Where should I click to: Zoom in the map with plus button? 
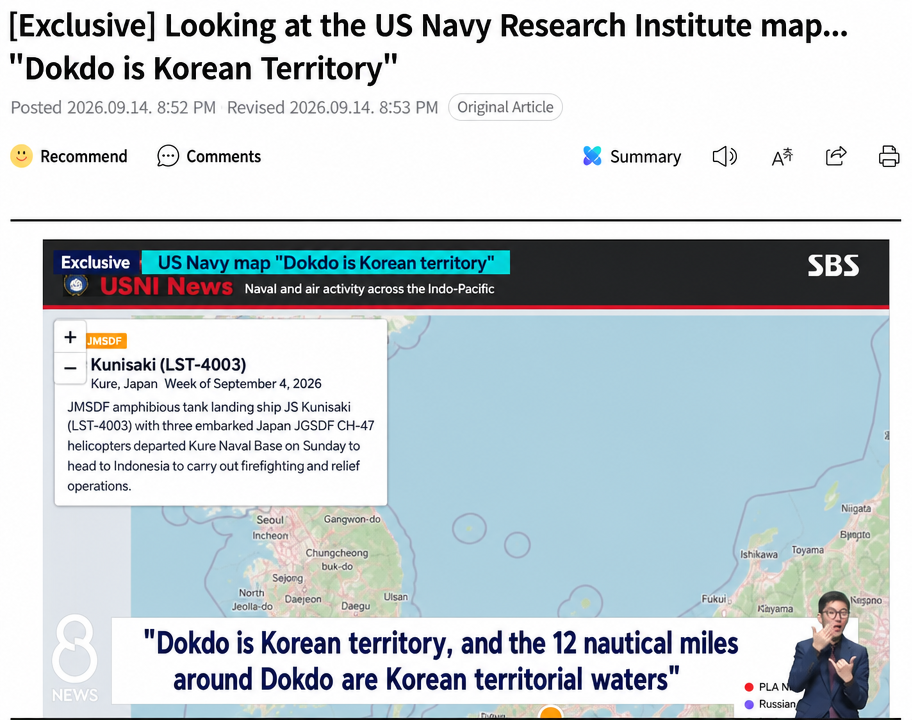70,337
